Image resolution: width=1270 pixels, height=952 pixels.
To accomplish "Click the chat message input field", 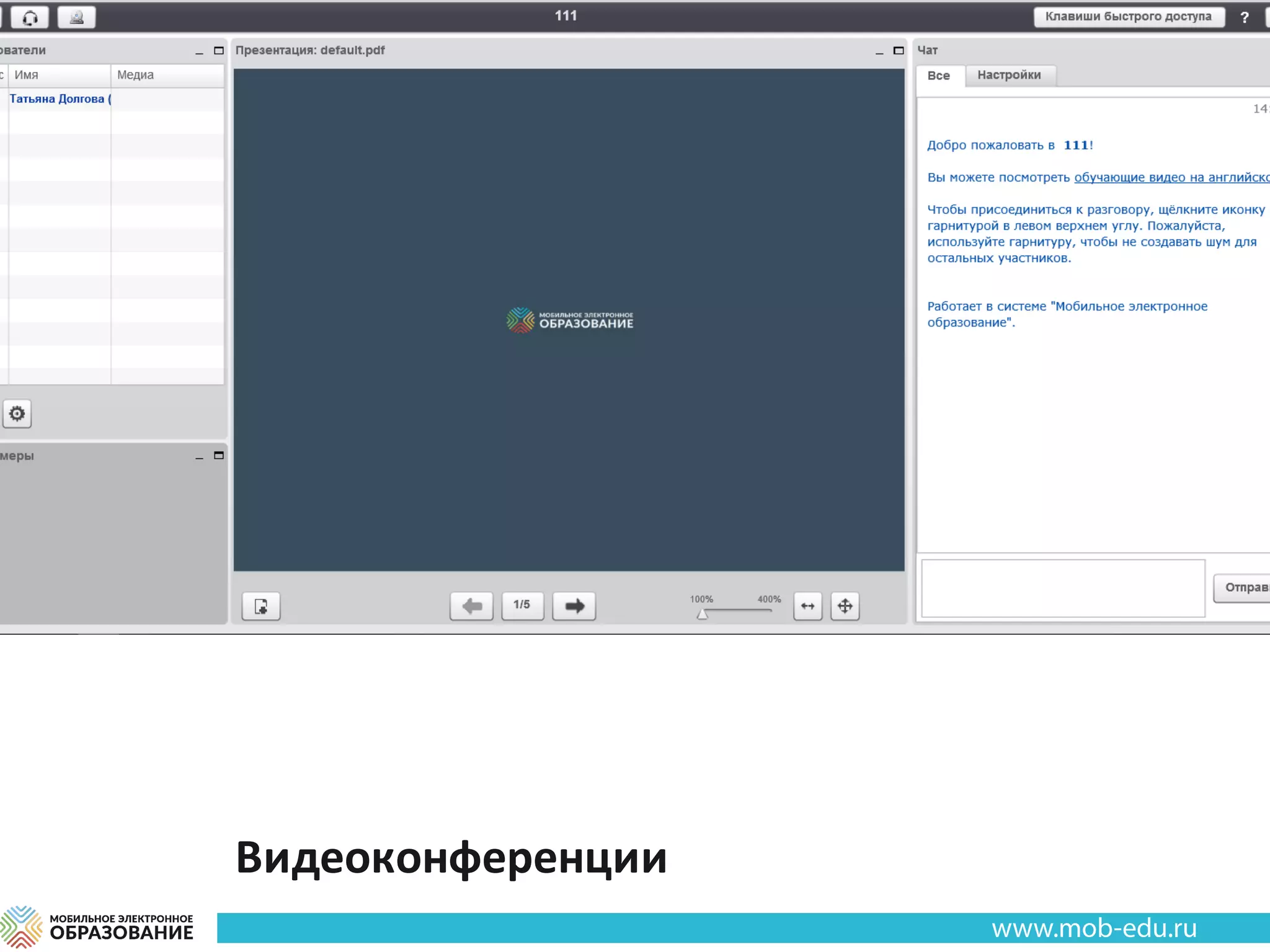I will pos(1064,588).
